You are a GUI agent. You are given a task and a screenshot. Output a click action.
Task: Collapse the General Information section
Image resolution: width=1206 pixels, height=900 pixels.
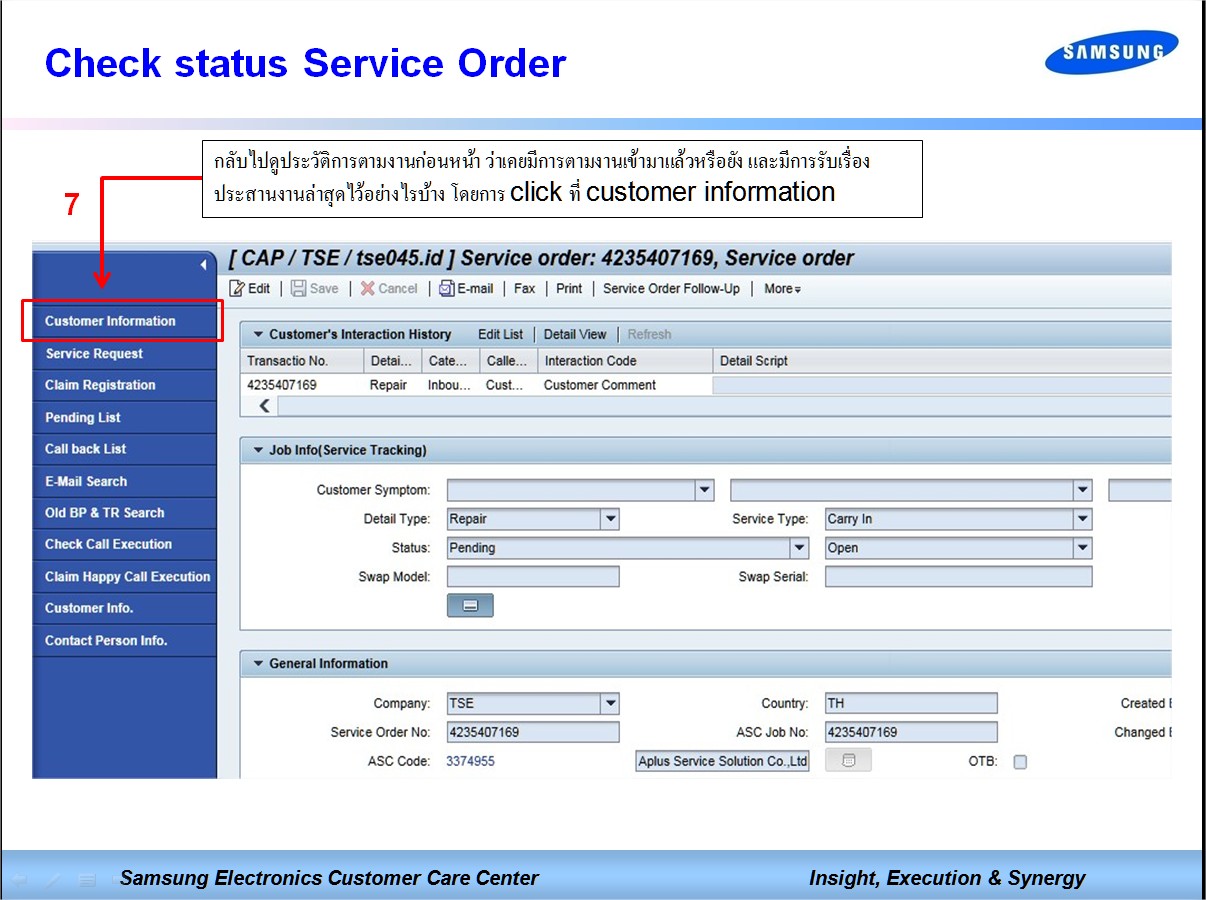(258, 663)
